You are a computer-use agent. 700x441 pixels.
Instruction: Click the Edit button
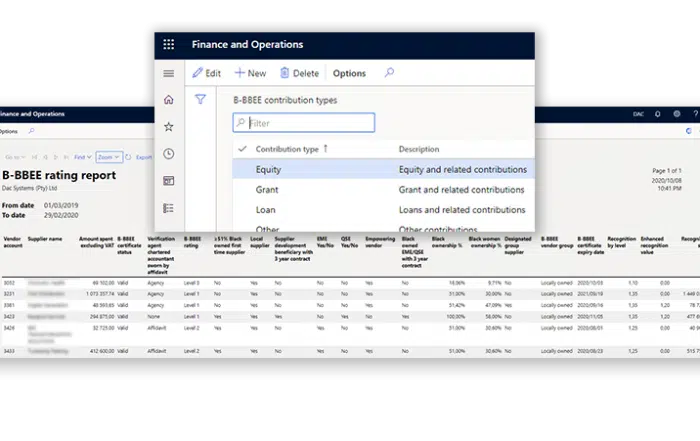point(207,73)
